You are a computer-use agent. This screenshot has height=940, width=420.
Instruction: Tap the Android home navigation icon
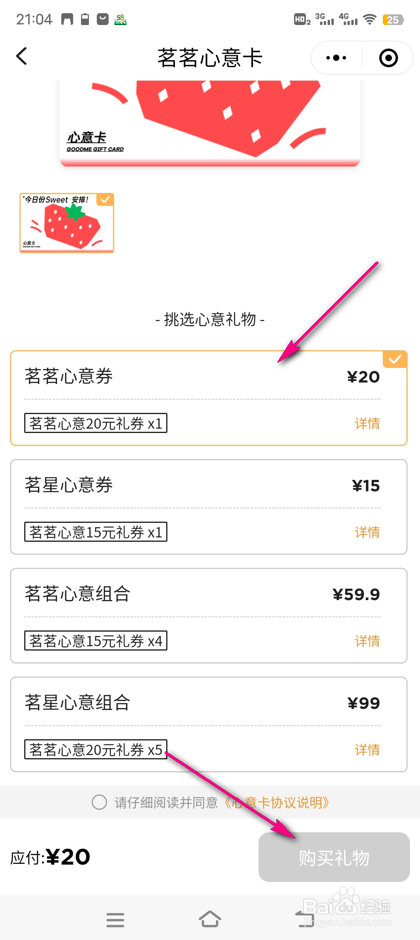[210, 918]
